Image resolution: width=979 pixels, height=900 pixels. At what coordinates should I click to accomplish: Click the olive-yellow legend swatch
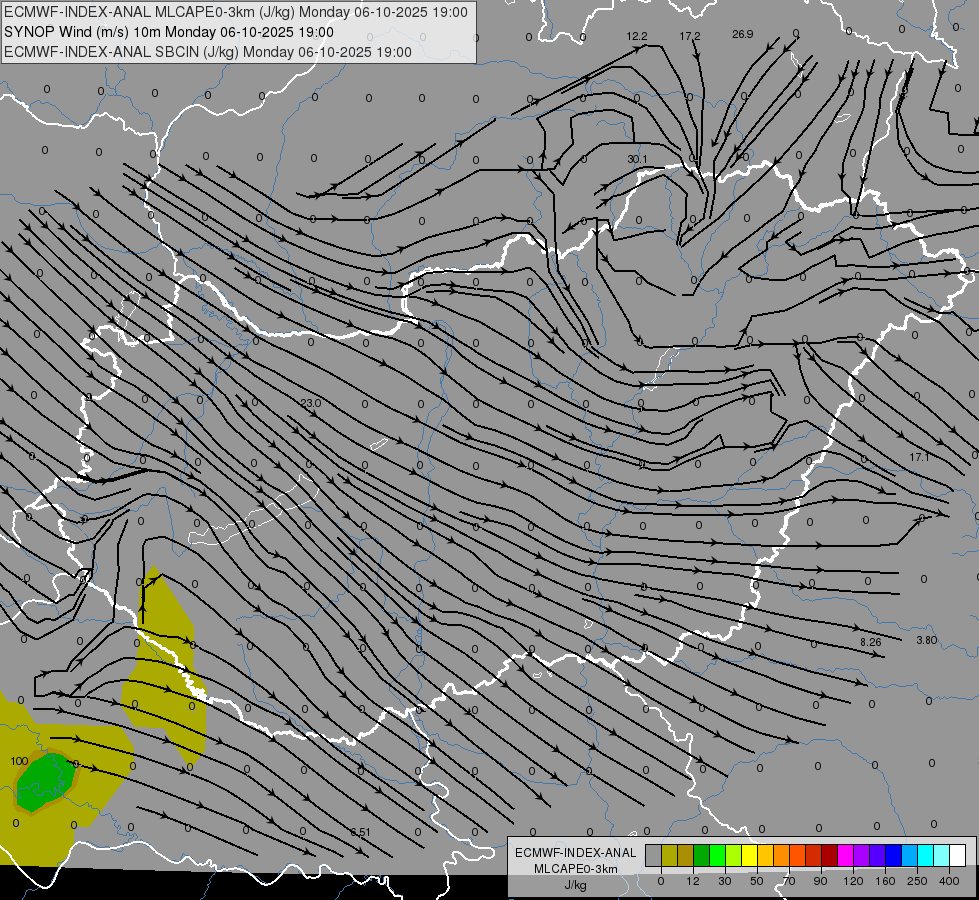pos(669,855)
